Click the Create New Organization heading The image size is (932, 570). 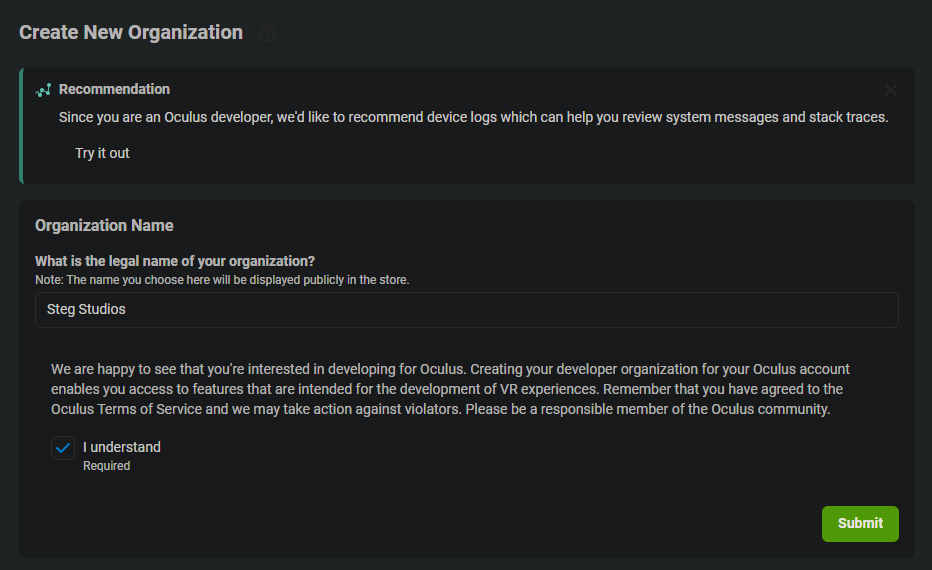(x=131, y=32)
